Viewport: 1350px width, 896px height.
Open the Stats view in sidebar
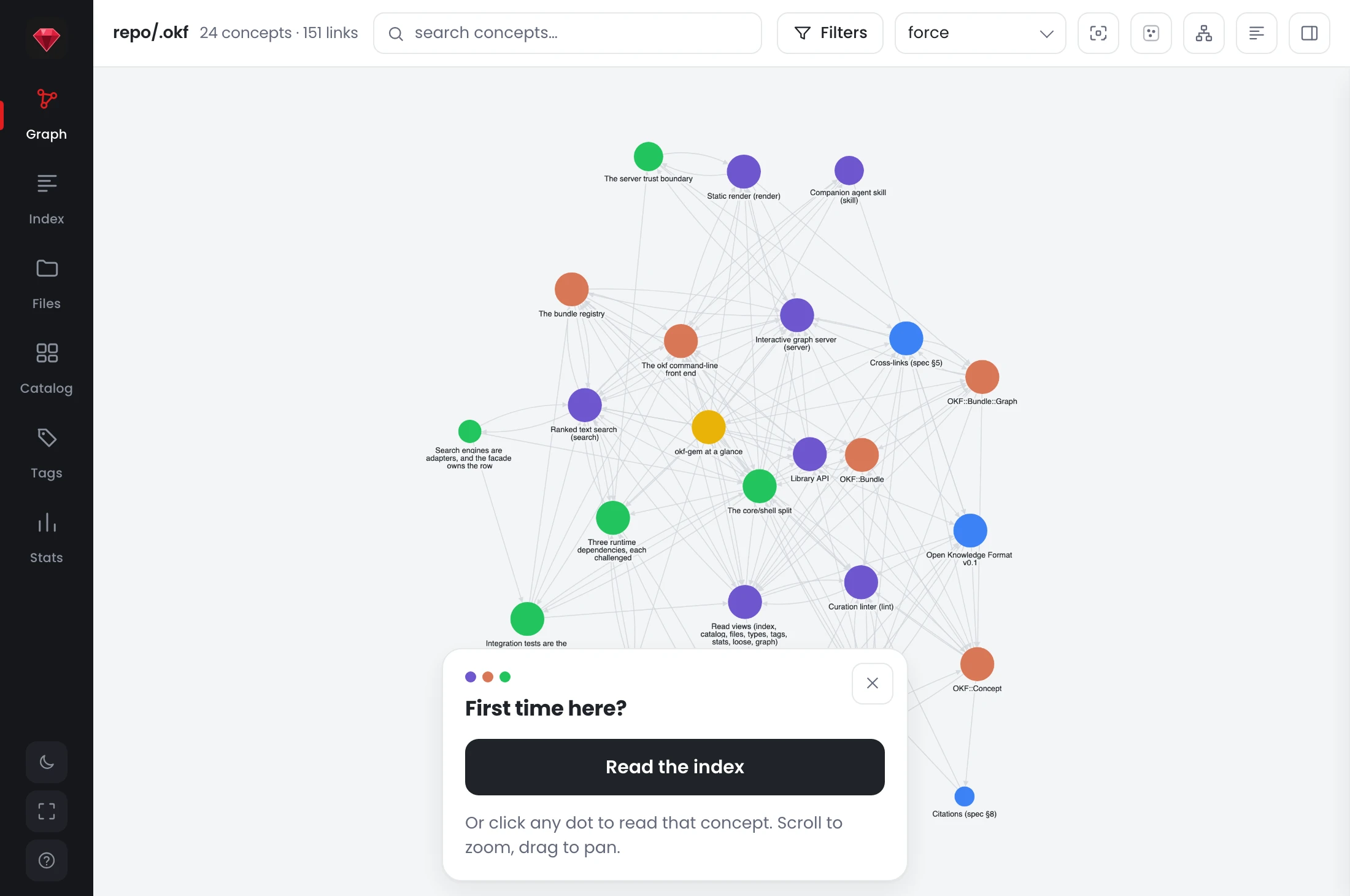tap(47, 538)
